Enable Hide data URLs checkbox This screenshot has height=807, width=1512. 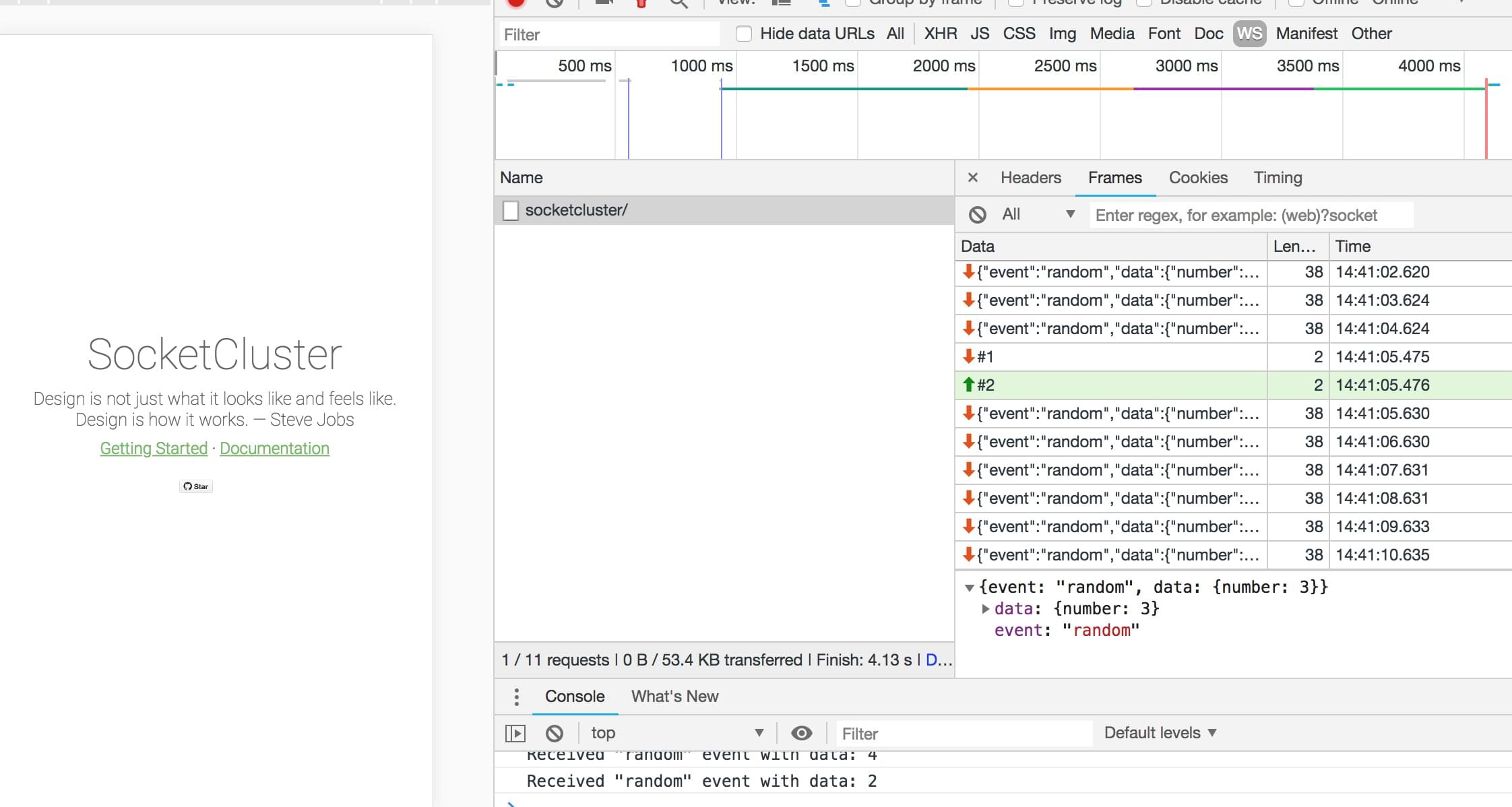point(744,34)
